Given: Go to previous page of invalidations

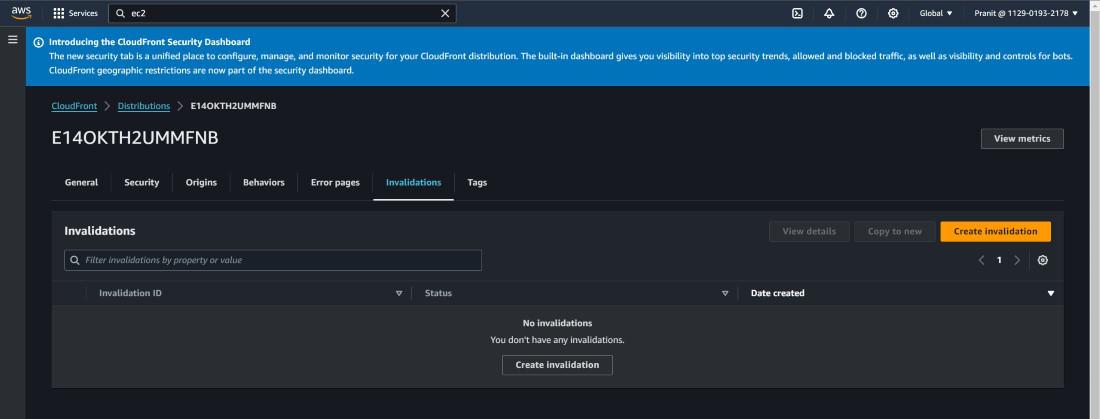Looking at the screenshot, I should pos(981,260).
